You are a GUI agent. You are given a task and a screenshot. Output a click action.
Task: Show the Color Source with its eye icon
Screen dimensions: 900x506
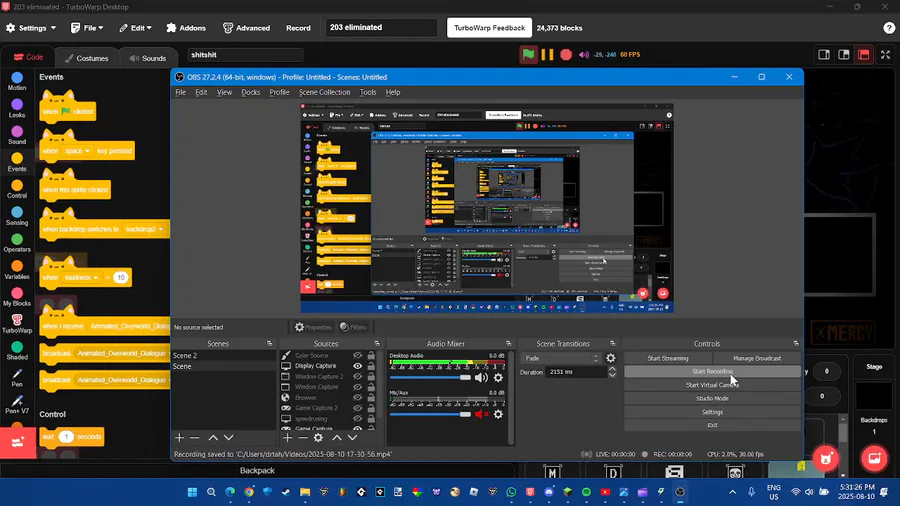(x=358, y=356)
